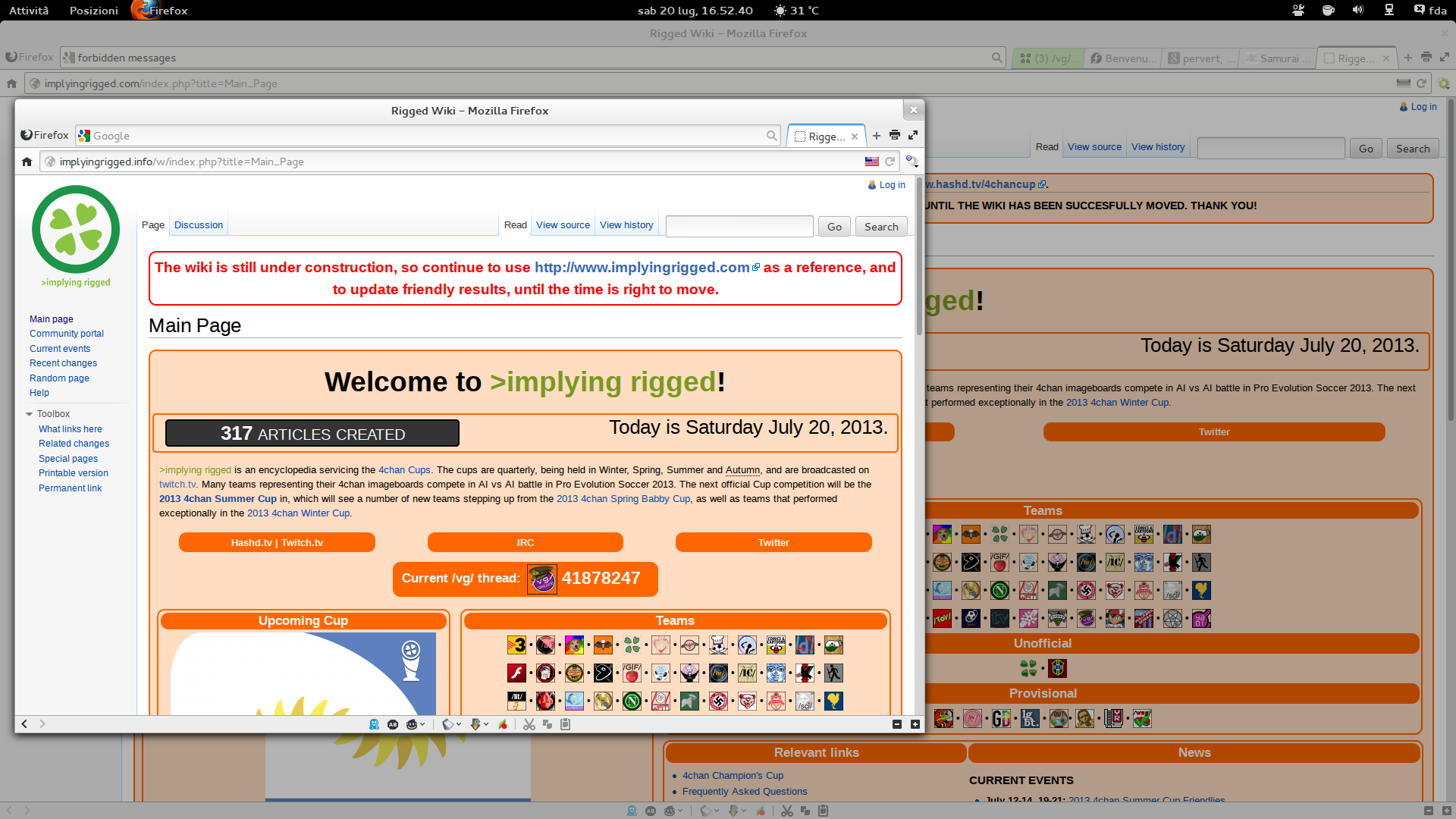Open 2013 4chan Summer Cup link
Viewport: 1456px width, 819px height.
click(218, 499)
